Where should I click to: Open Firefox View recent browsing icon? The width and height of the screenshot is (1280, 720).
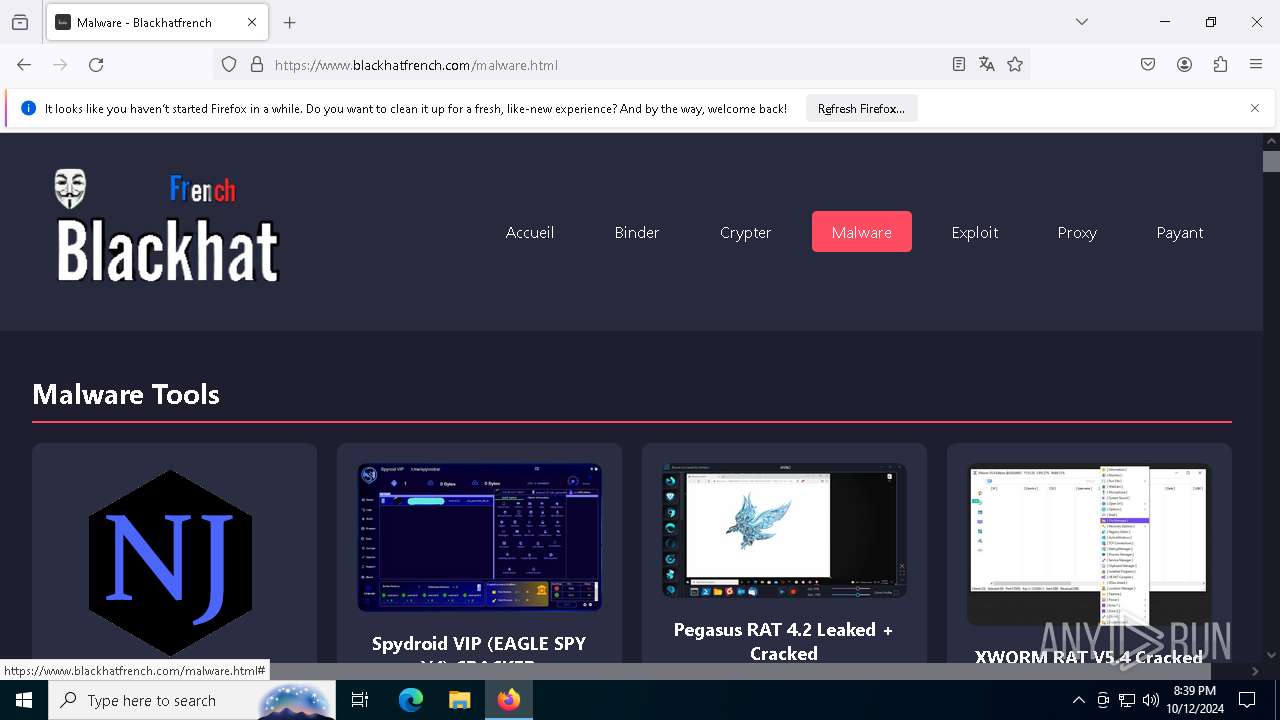(x=20, y=22)
